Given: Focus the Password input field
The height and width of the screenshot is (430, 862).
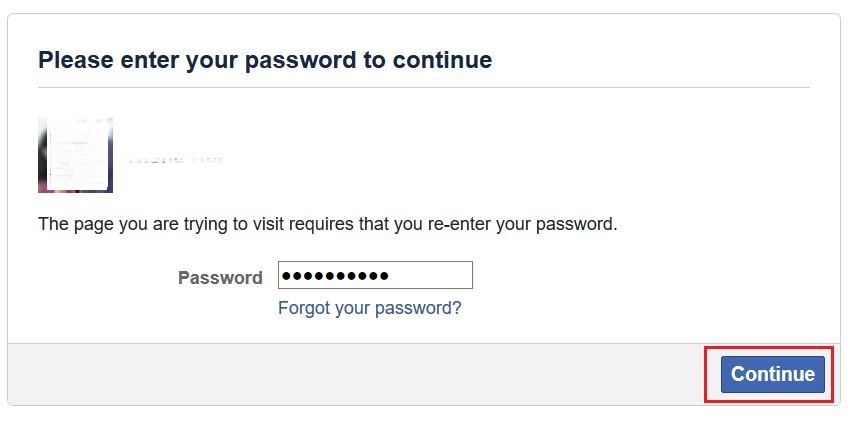Looking at the screenshot, I should point(375,275).
